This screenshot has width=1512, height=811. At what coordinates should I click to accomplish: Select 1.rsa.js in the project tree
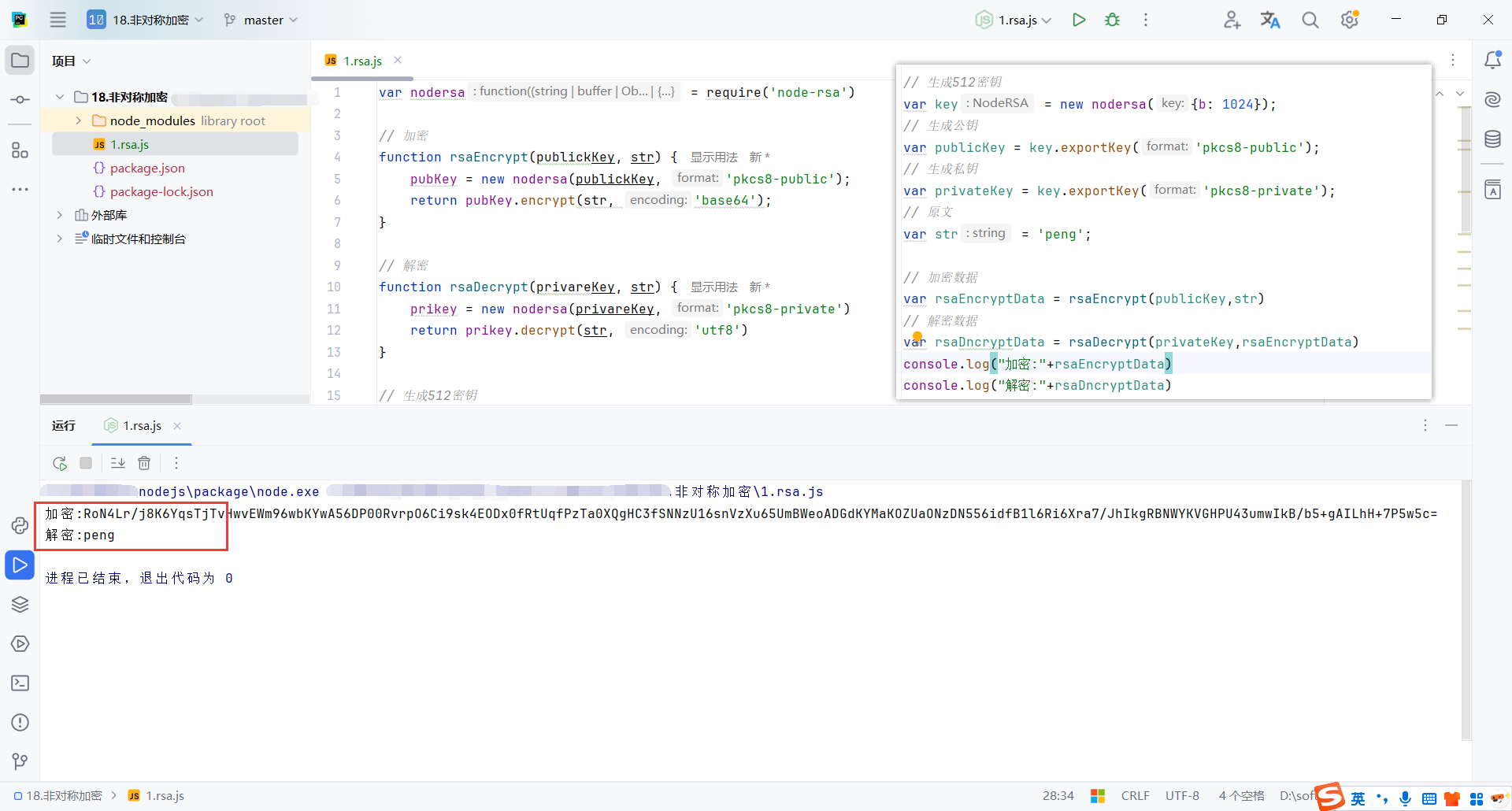175,144
